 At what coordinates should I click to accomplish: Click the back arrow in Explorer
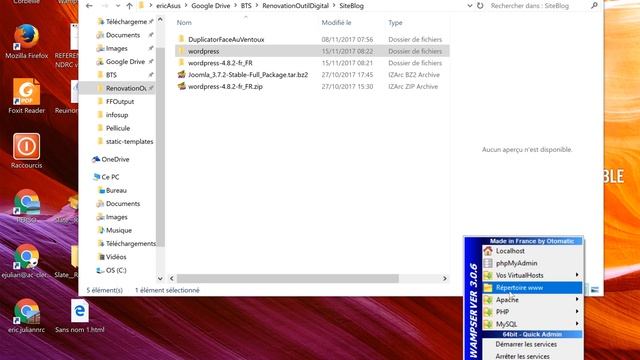coord(89,6)
